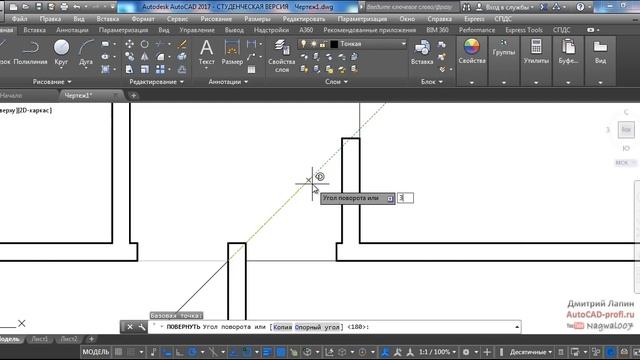Open the Размеры menu
The height and width of the screenshot is (360, 640).
click(257, 19)
